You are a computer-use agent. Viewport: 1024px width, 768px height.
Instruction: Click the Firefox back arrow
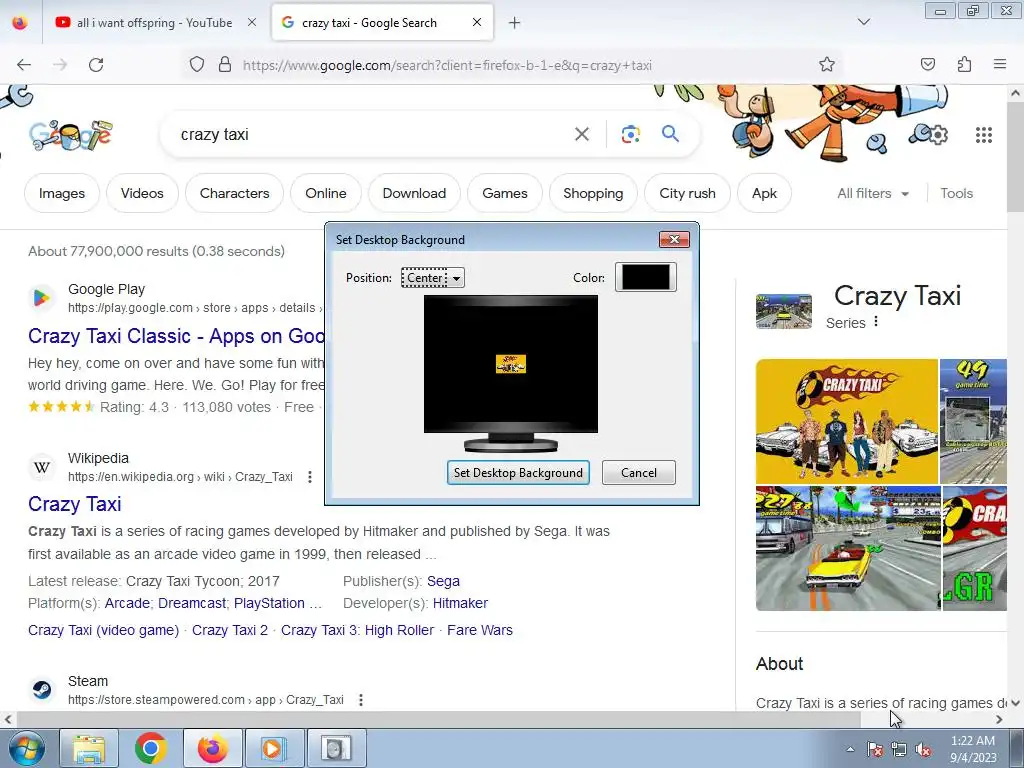[24, 65]
